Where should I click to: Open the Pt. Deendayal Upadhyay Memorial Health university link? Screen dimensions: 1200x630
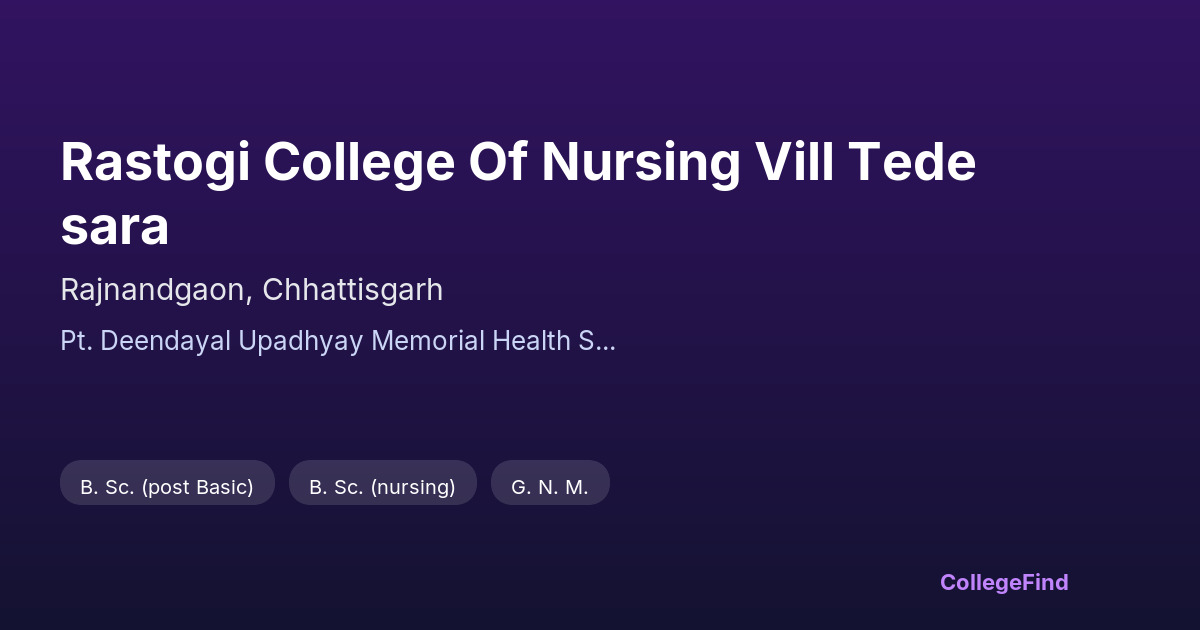(337, 341)
